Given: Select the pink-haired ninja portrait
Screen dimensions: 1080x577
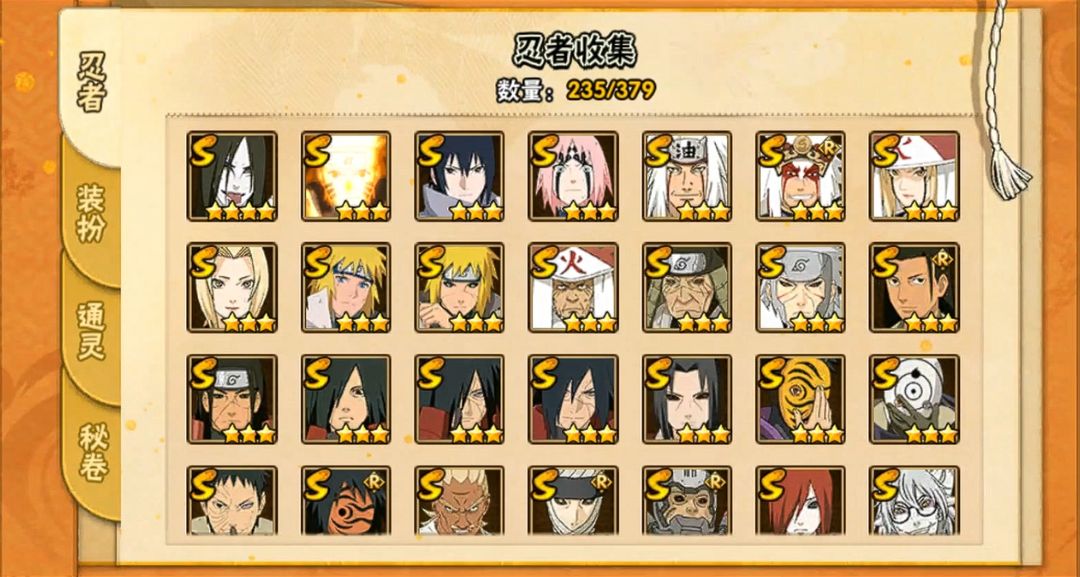Looking at the screenshot, I should coord(573,176).
